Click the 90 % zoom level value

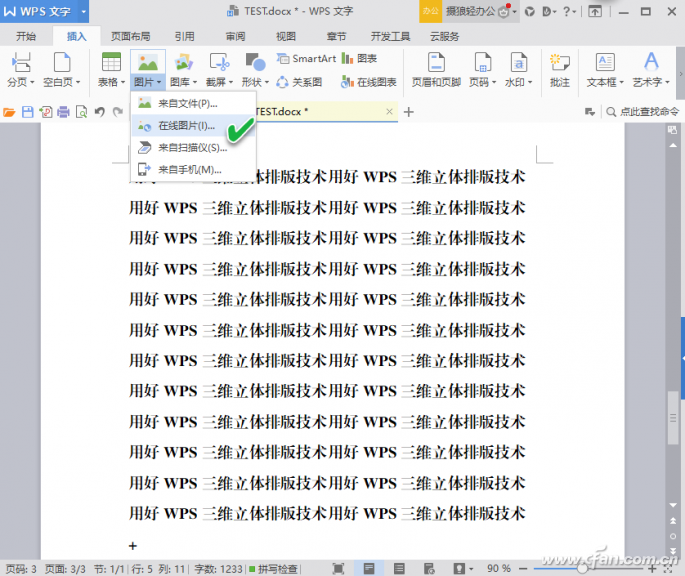point(499,569)
